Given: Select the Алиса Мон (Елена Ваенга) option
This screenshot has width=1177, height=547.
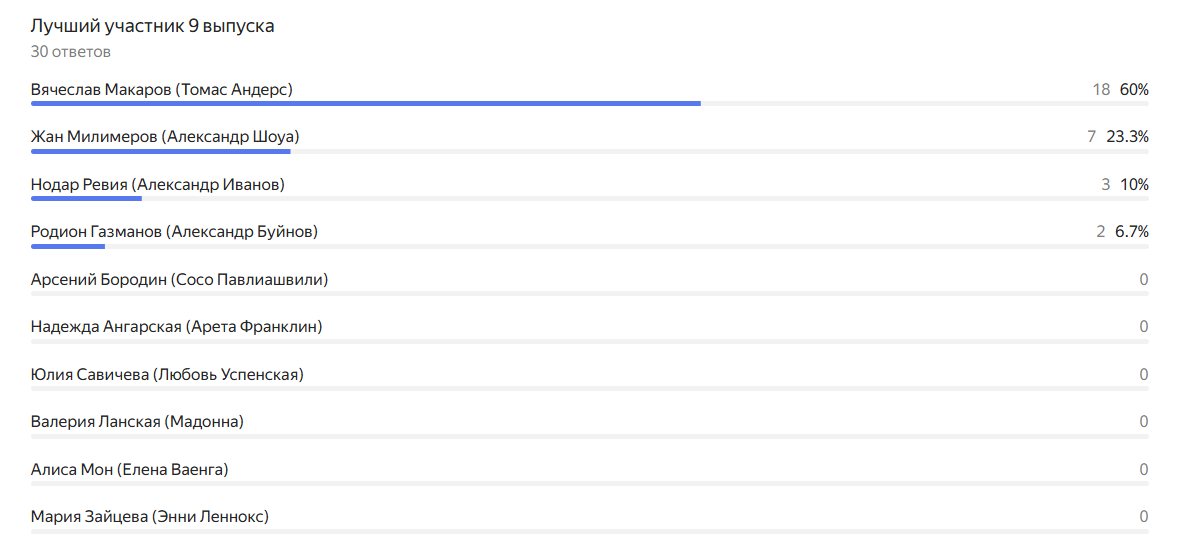Looking at the screenshot, I should [129, 470].
